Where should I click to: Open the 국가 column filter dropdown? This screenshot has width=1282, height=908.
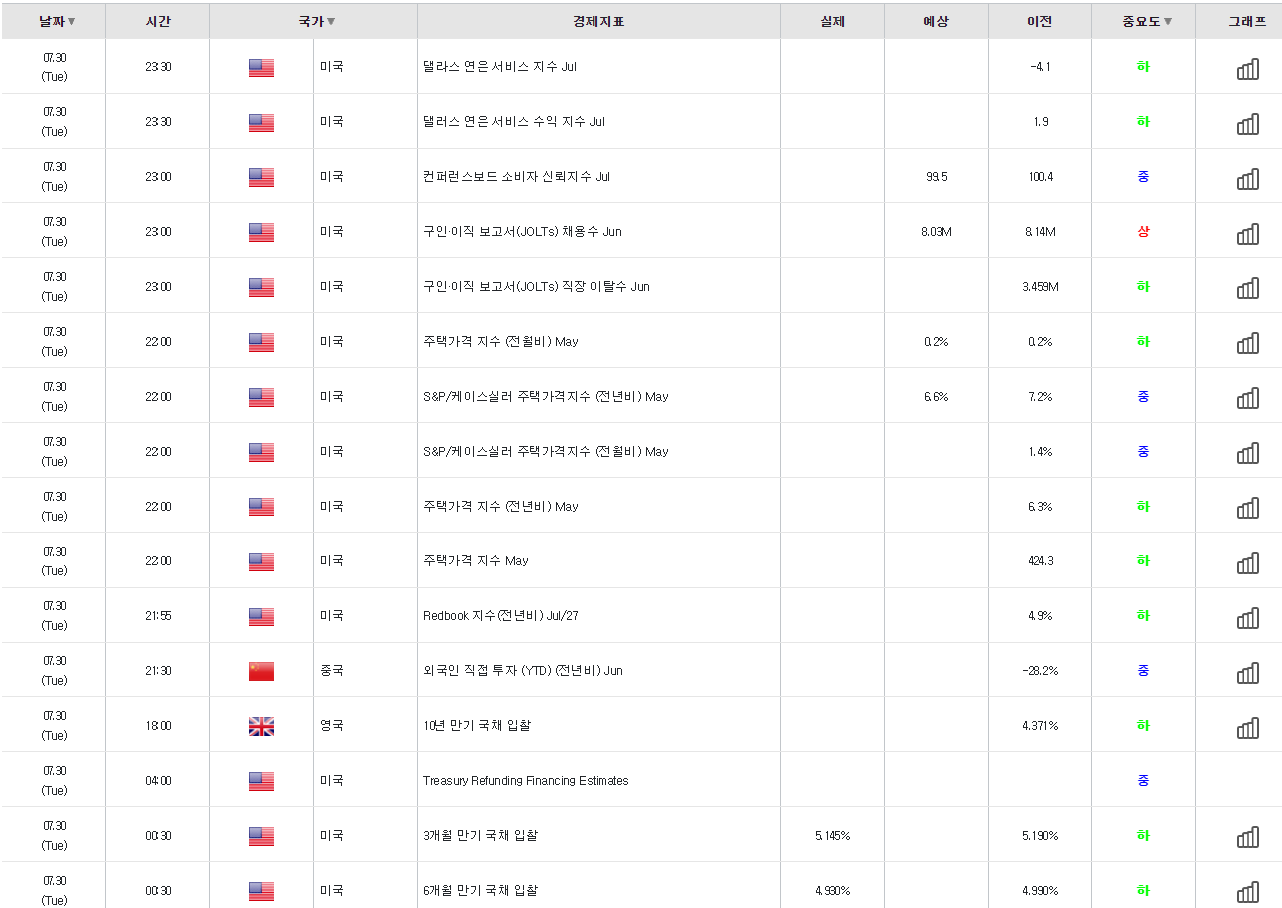[331, 22]
